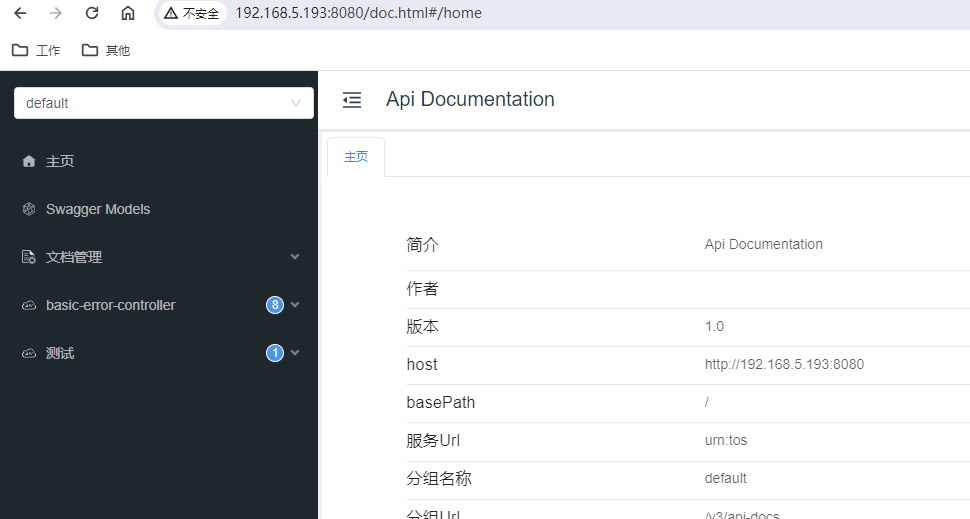Toggle the chevron next to basic-error-controller
The width and height of the screenshot is (970, 519).
[x=295, y=304]
